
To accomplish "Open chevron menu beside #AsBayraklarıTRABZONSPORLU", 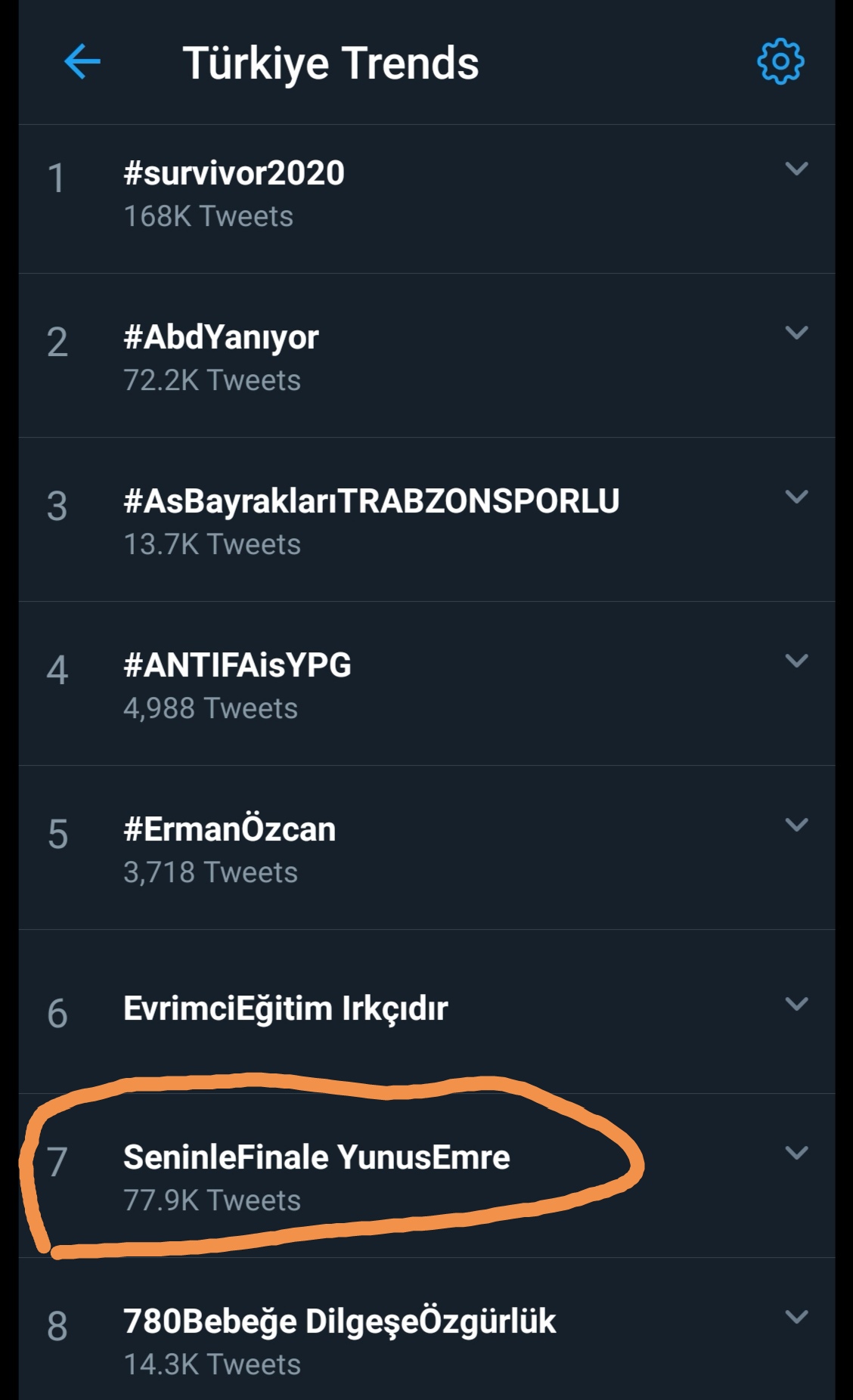I will pos(796,497).
